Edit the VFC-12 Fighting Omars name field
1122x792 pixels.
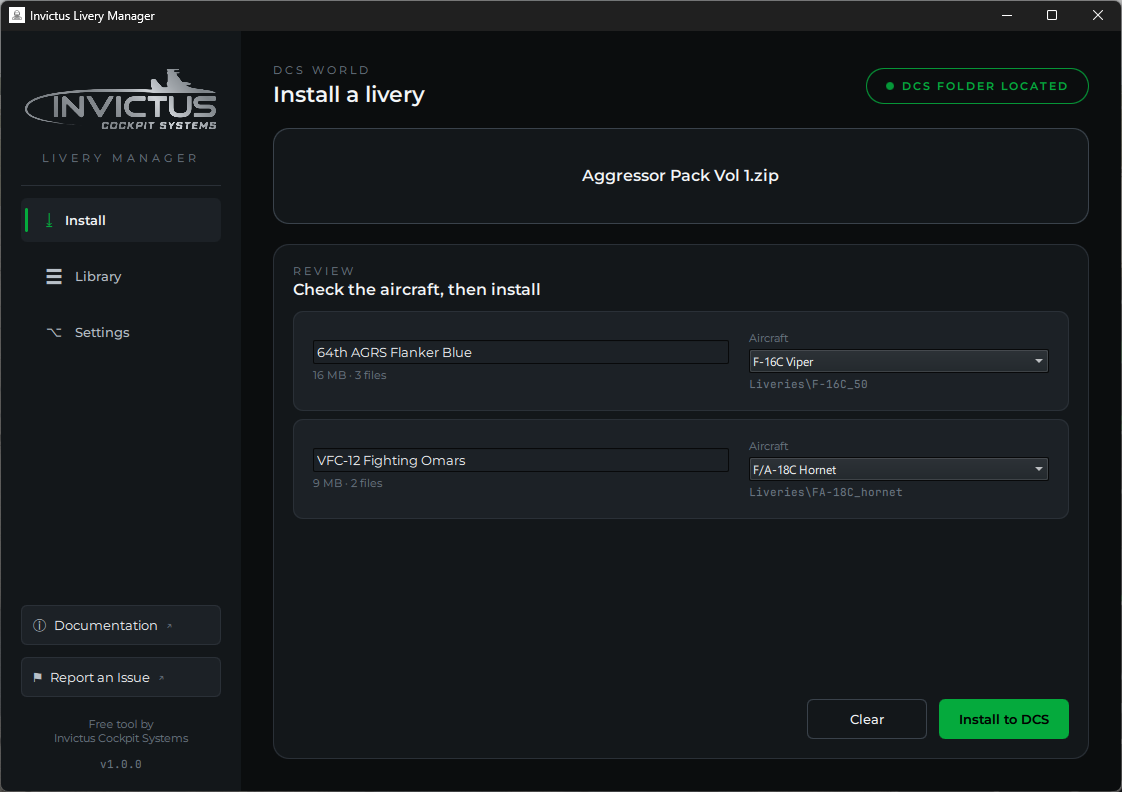pos(520,460)
